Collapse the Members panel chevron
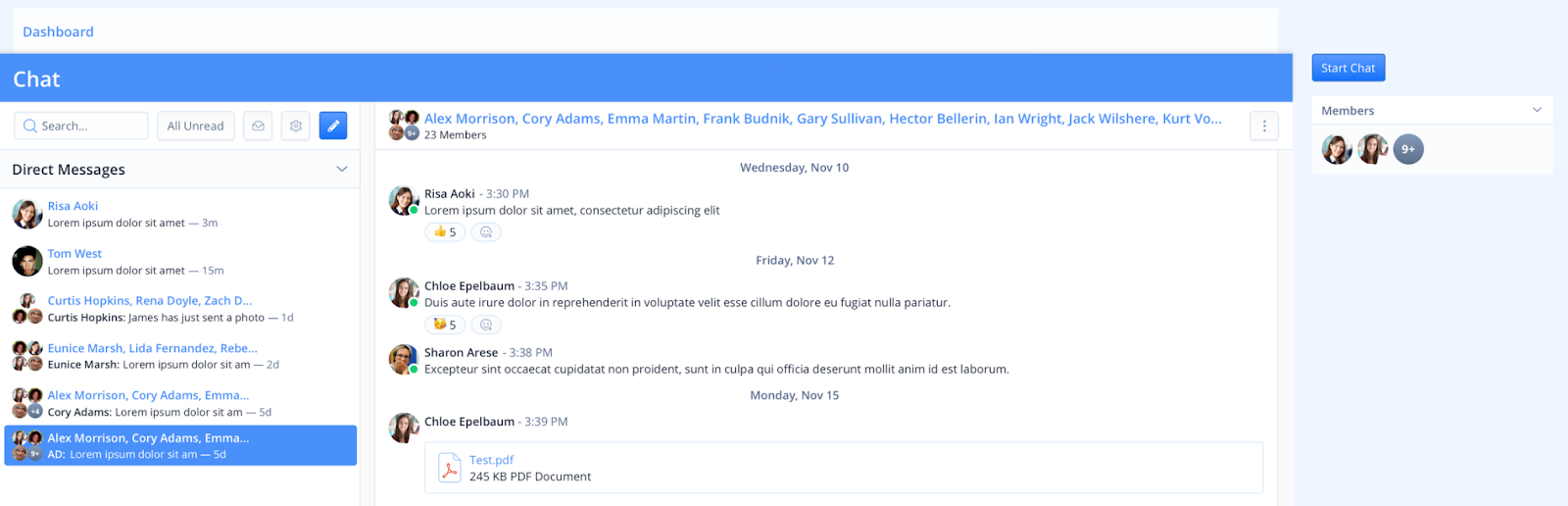Screen dimensions: 1568x506 [1537, 110]
